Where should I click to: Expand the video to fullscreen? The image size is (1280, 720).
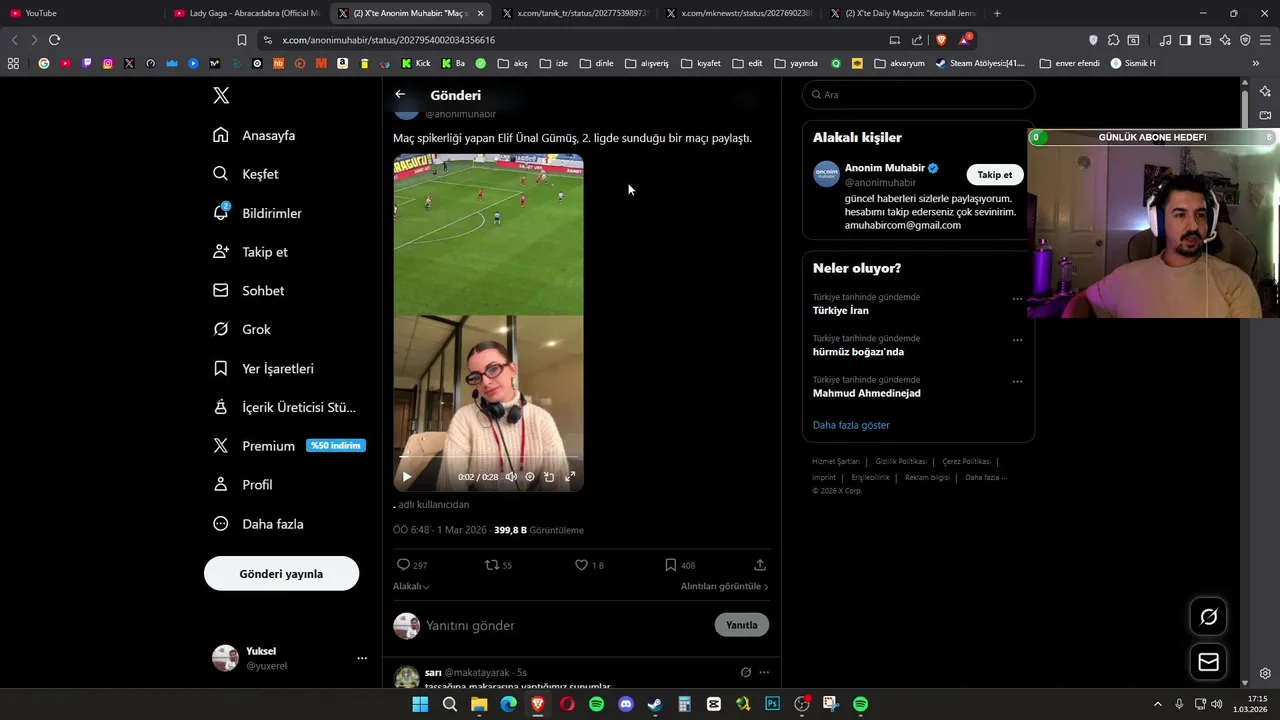point(570,477)
